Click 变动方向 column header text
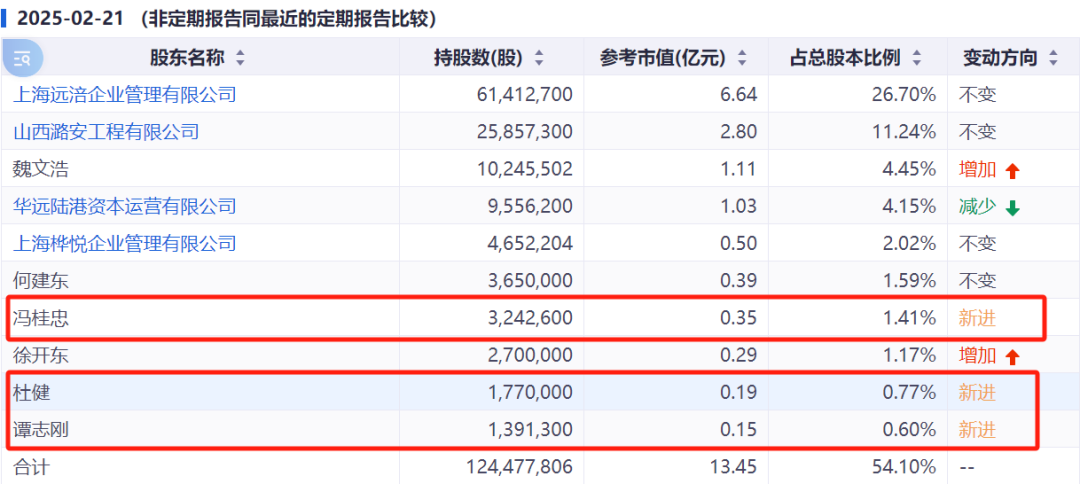The image size is (1080, 484). [1000, 59]
